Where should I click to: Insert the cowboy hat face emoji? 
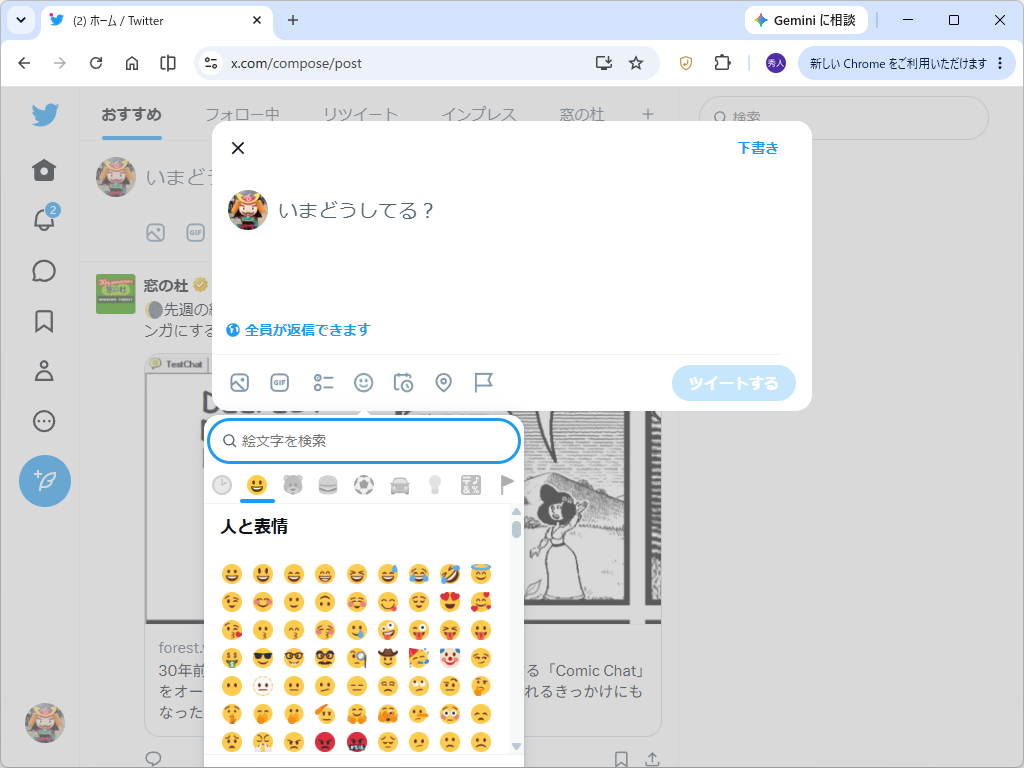(x=388, y=658)
